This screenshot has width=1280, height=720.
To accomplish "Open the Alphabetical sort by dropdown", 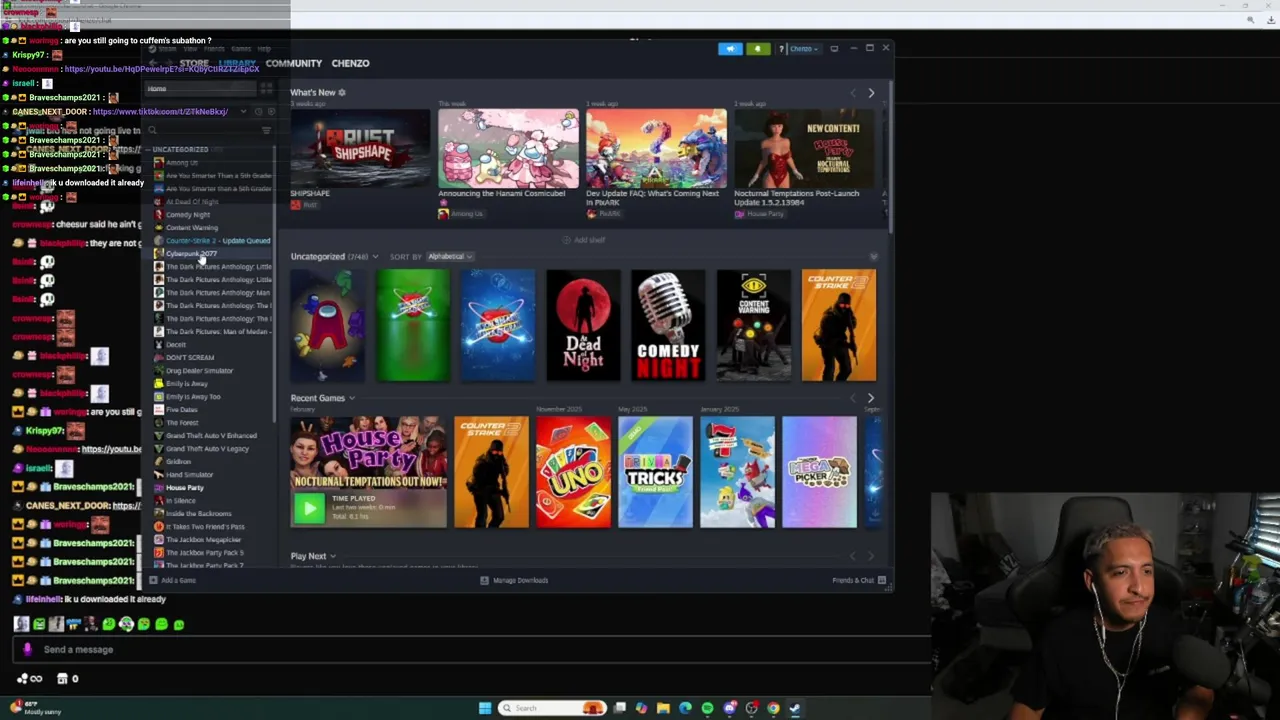I will click(x=450, y=257).
